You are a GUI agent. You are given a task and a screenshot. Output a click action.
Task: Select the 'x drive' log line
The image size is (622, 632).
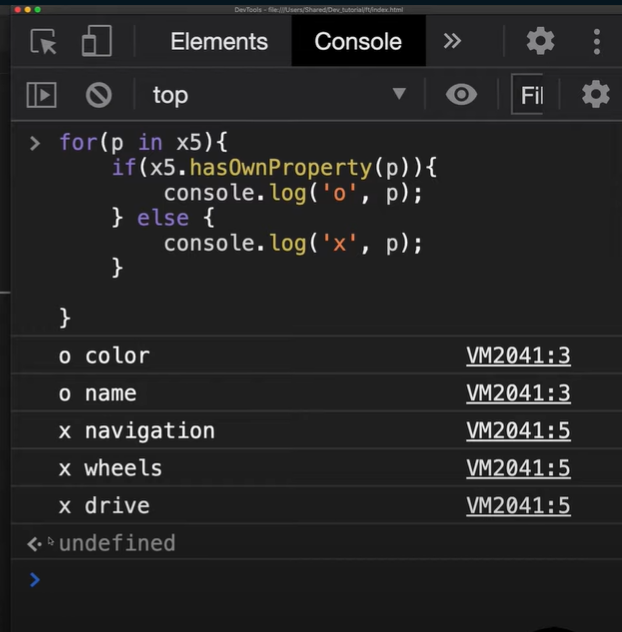pyautogui.click(x=104, y=505)
